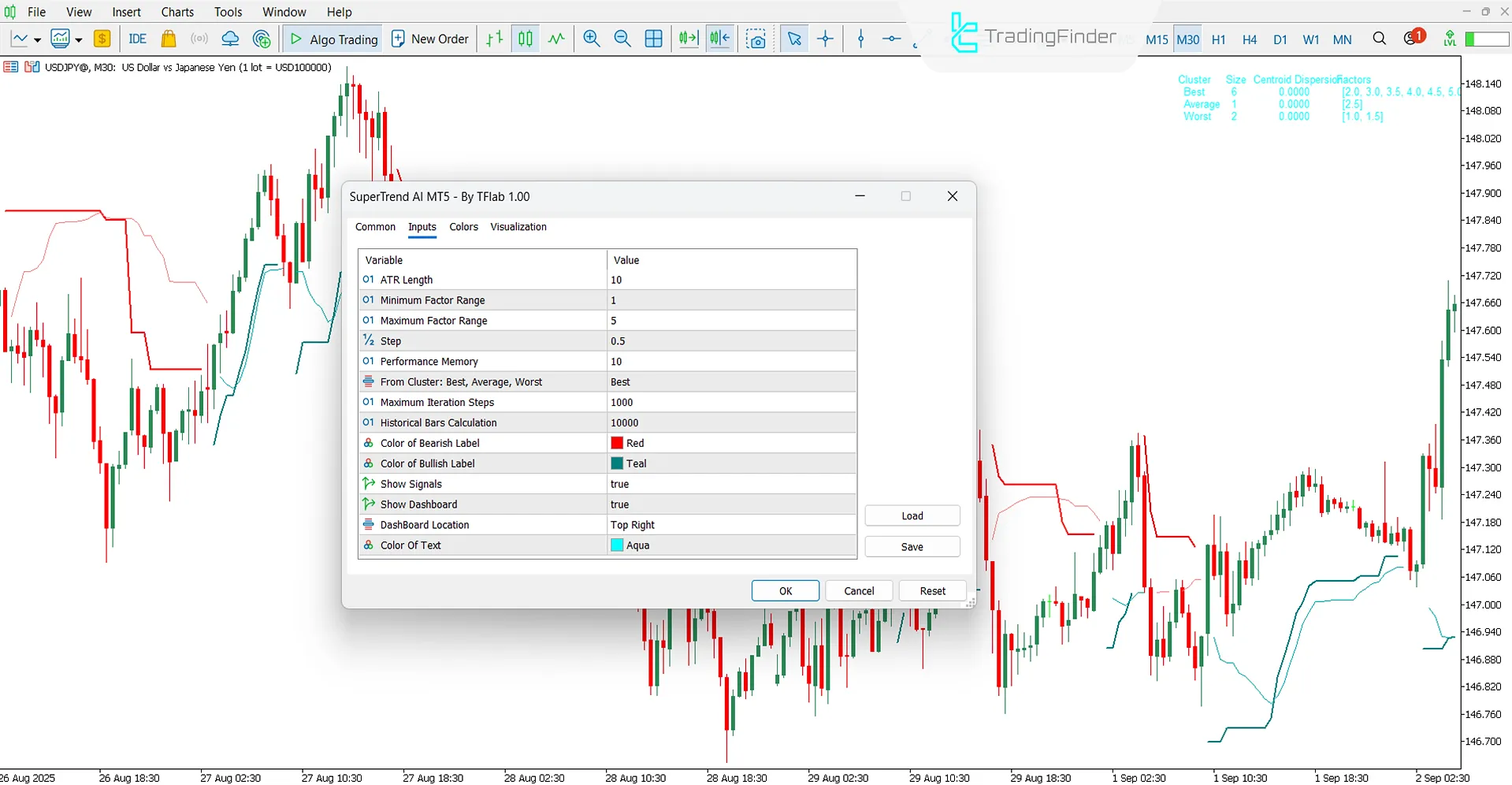Click the Teal bullish label color swatch

616,463
